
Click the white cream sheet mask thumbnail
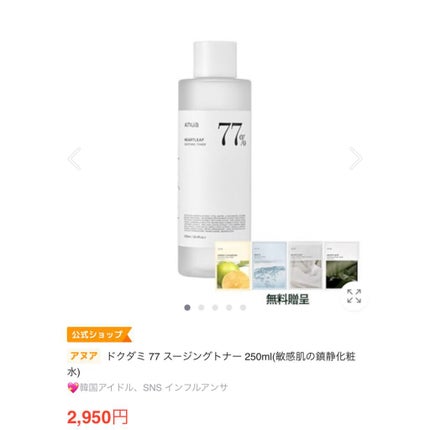[305, 265]
